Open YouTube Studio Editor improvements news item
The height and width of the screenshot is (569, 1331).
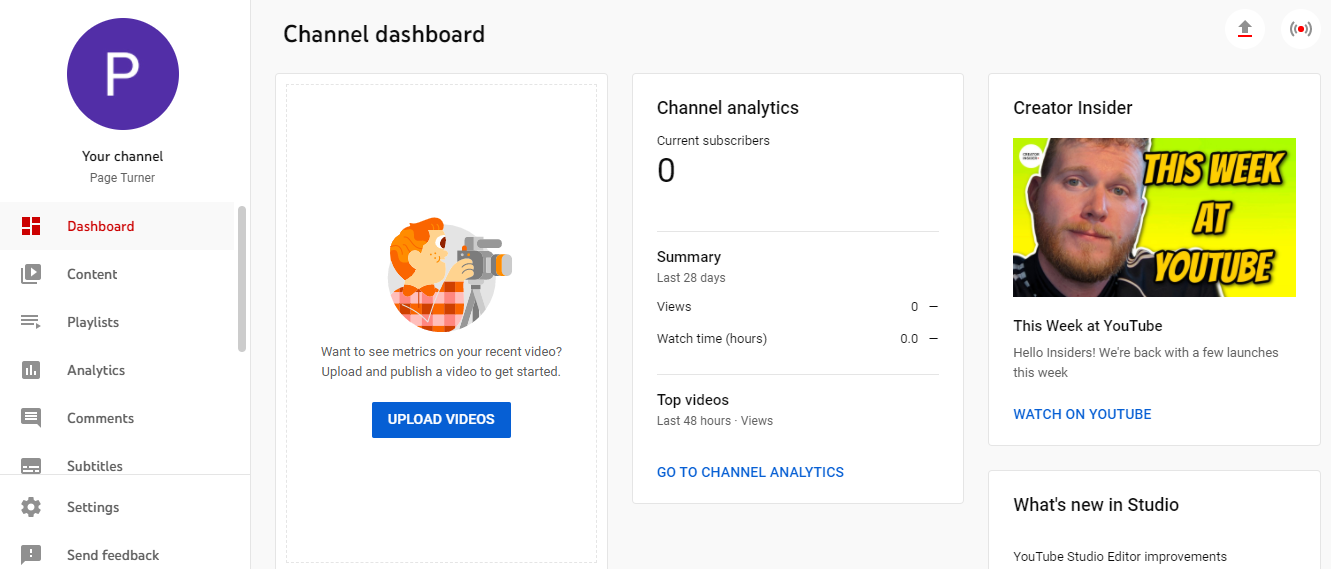click(1119, 556)
